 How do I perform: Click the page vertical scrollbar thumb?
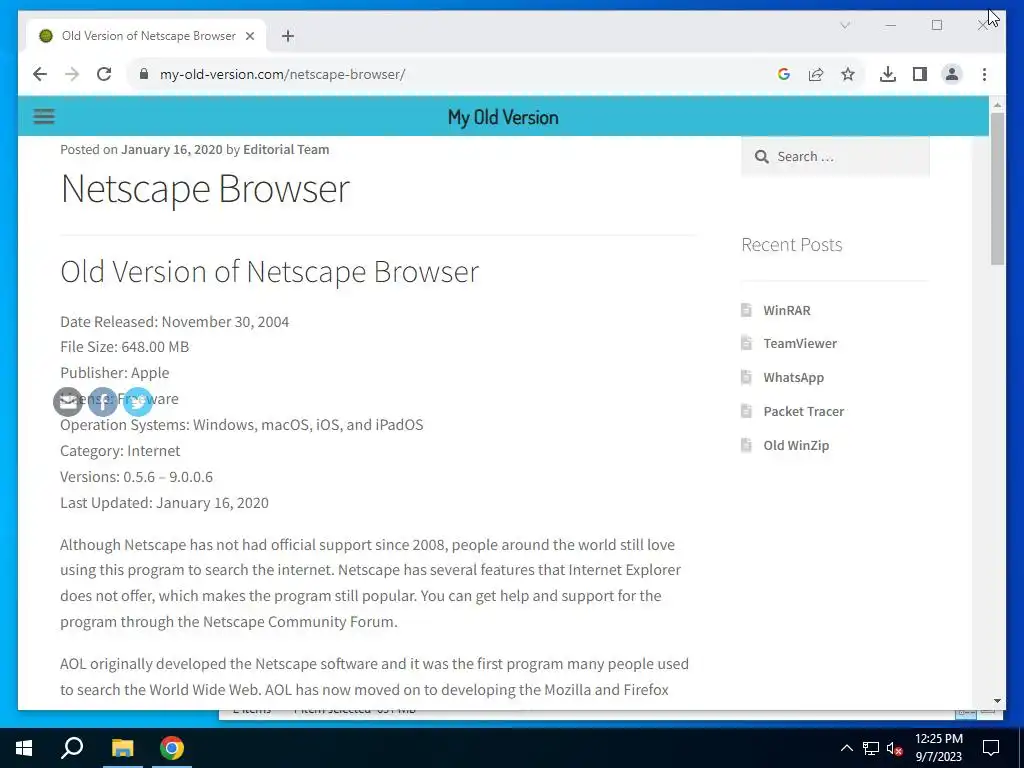pos(997,189)
